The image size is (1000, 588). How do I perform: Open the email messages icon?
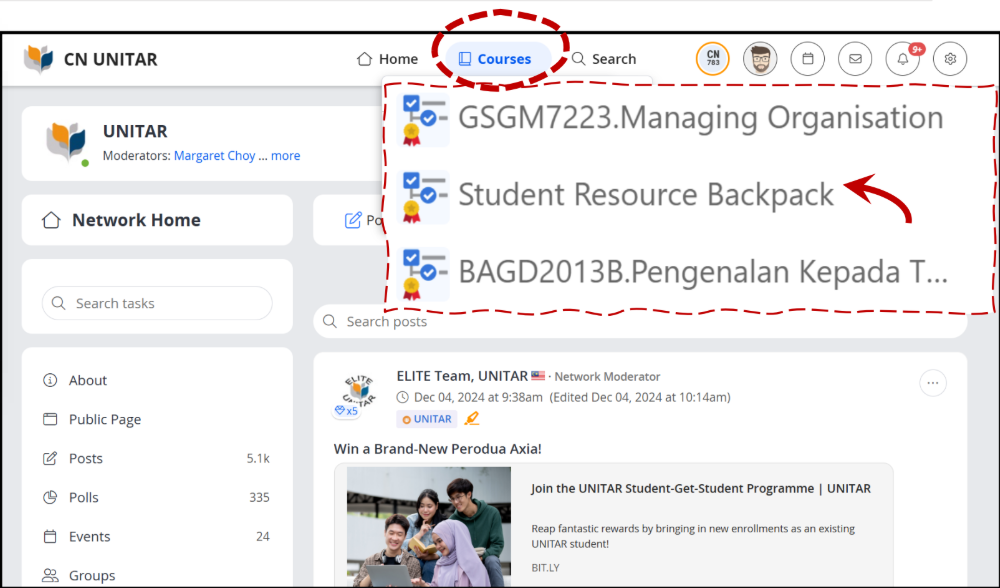855,59
